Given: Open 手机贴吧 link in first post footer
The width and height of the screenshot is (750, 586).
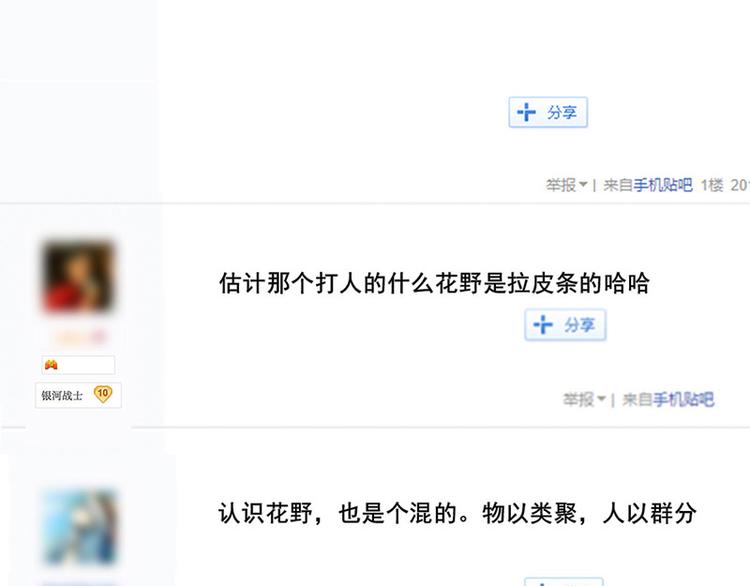Looking at the screenshot, I should [x=663, y=185].
